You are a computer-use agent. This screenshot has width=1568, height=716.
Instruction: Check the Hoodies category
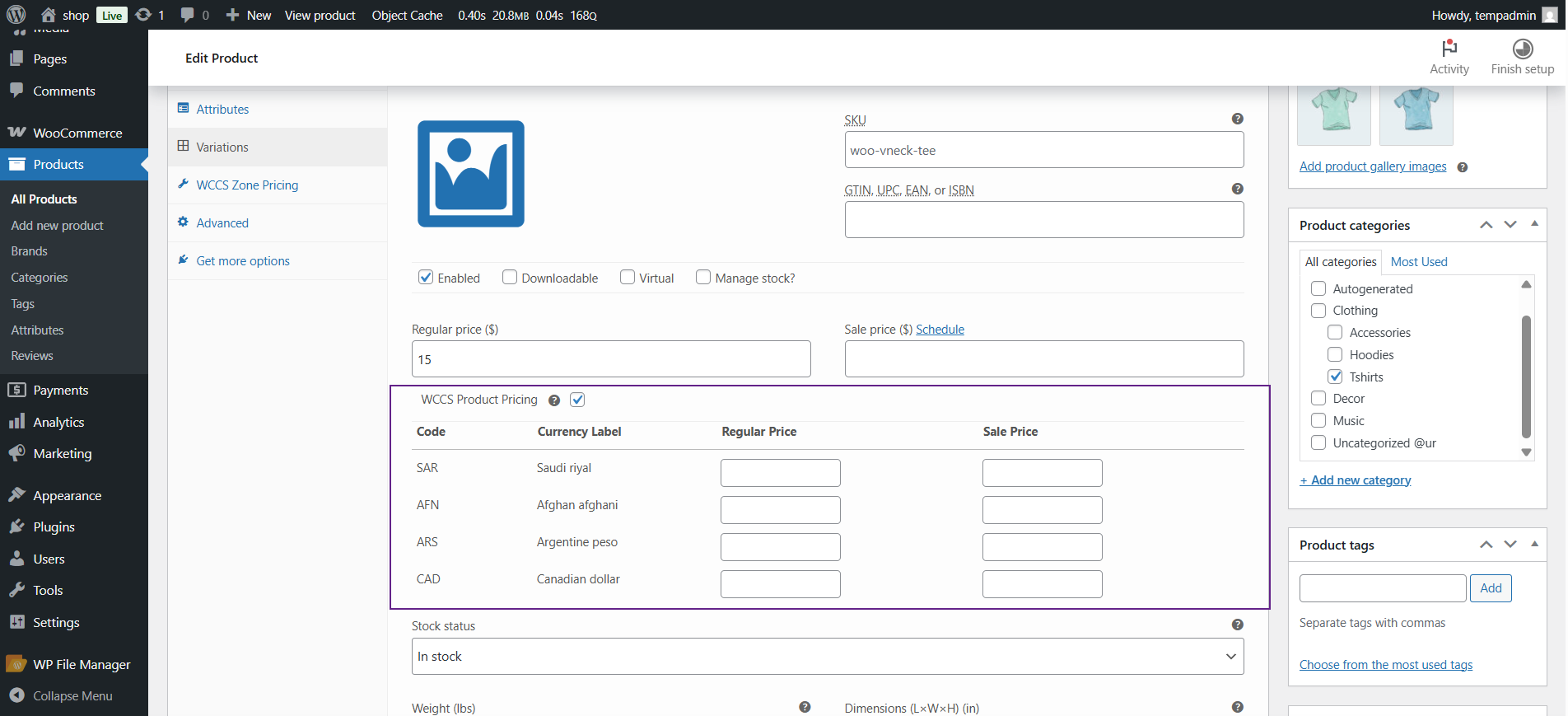(x=1335, y=354)
